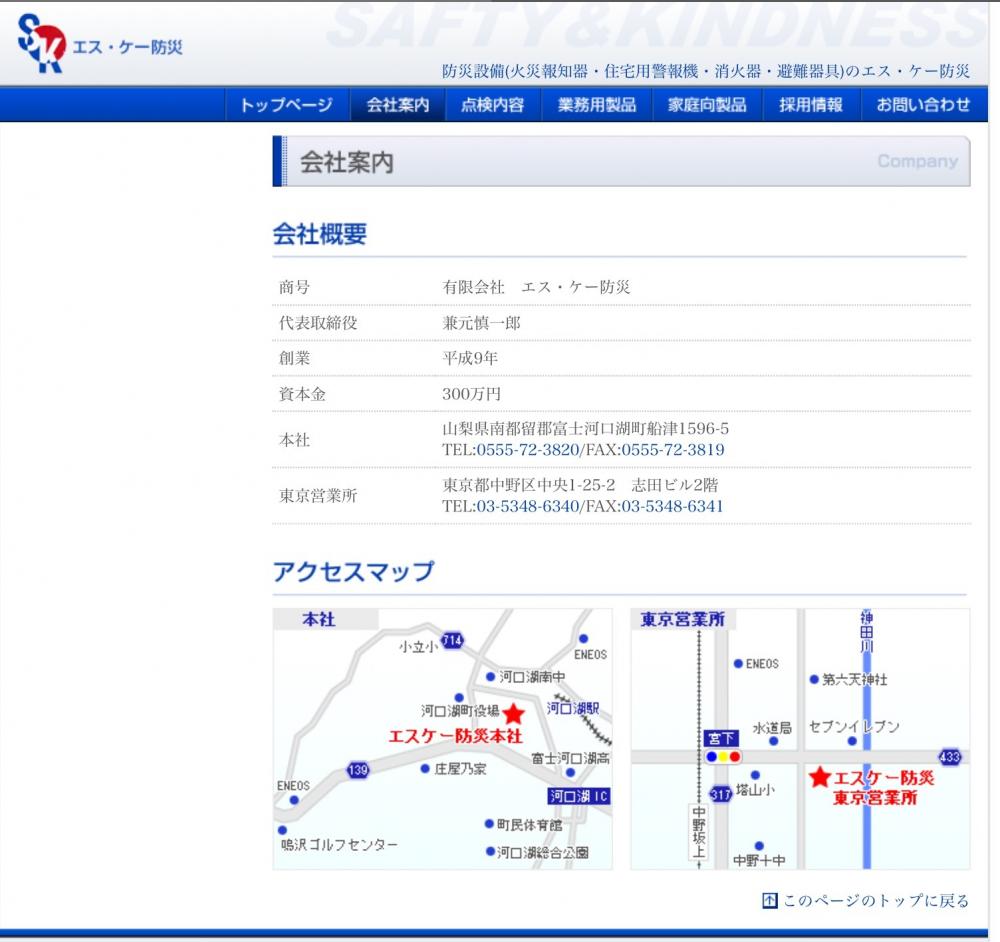Open the 採用情報 page
Viewport: 1000px width, 942px height.
click(811, 105)
